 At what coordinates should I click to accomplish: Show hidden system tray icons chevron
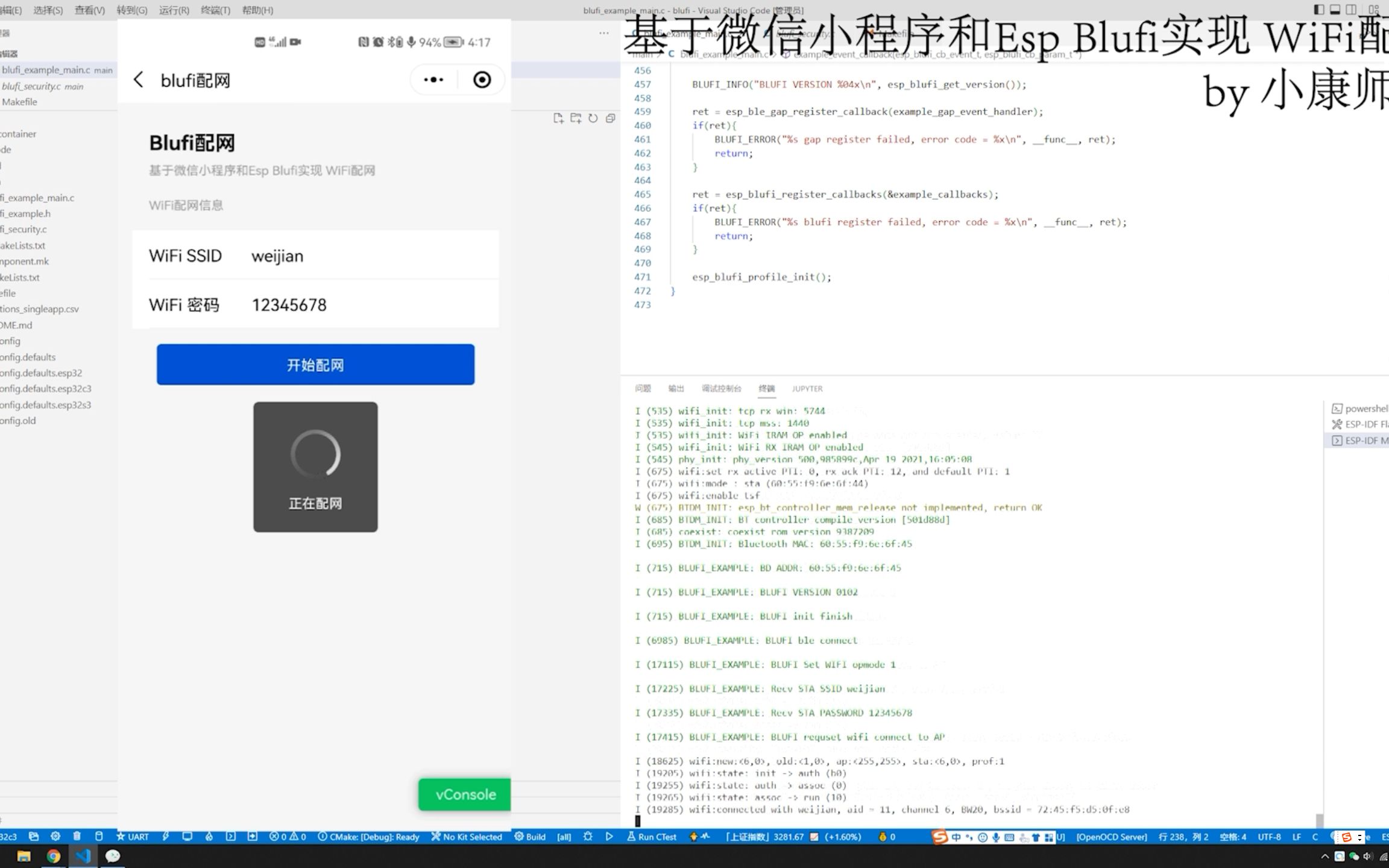(1324, 856)
